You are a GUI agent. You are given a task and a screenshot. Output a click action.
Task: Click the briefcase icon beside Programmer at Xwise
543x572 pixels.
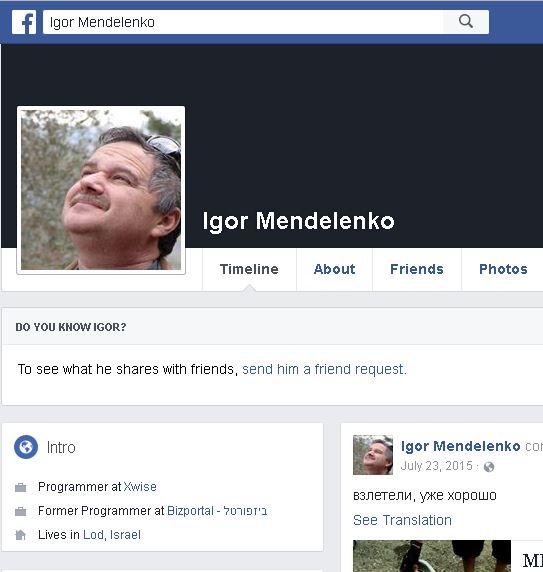20,487
